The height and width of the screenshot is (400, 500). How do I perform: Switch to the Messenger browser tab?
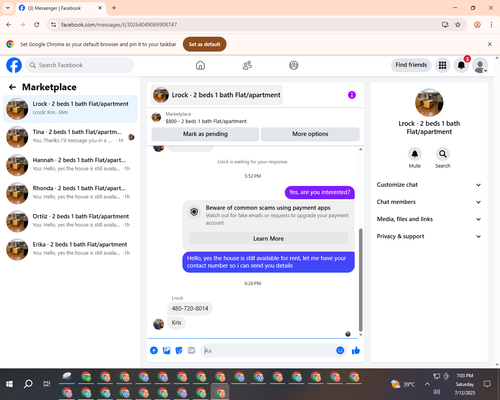pos(61,8)
